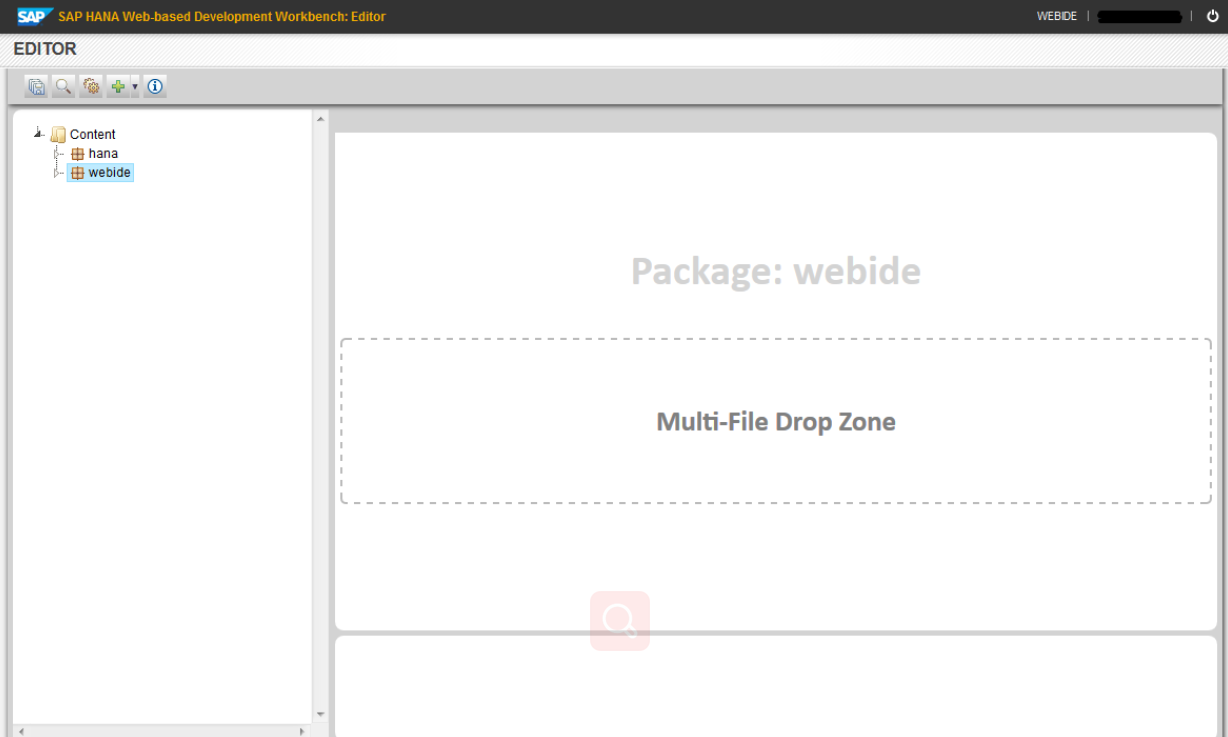Collapse the Content node in the tree

38,131
